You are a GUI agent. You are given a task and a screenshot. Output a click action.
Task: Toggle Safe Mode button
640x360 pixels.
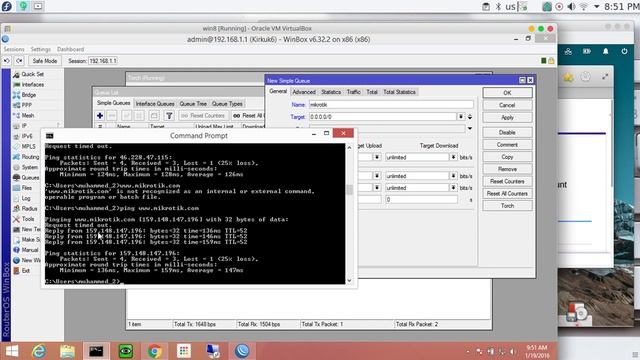[45, 61]
